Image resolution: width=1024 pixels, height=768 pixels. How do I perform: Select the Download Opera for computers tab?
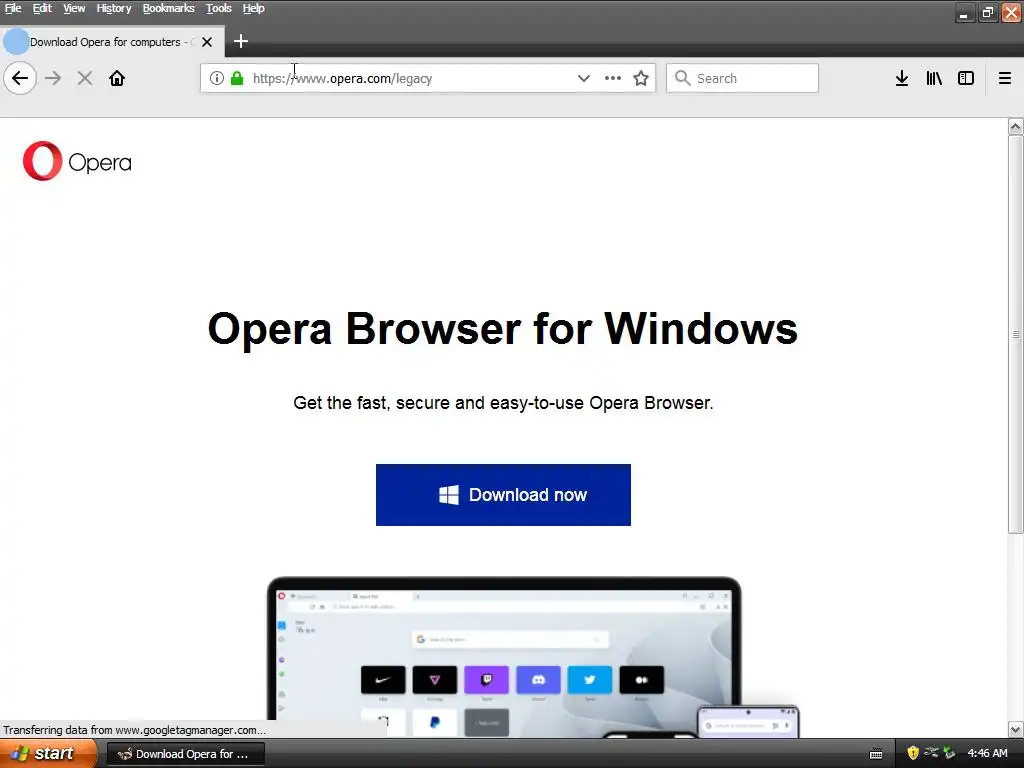pyautogui.click(x=112, y=42)
